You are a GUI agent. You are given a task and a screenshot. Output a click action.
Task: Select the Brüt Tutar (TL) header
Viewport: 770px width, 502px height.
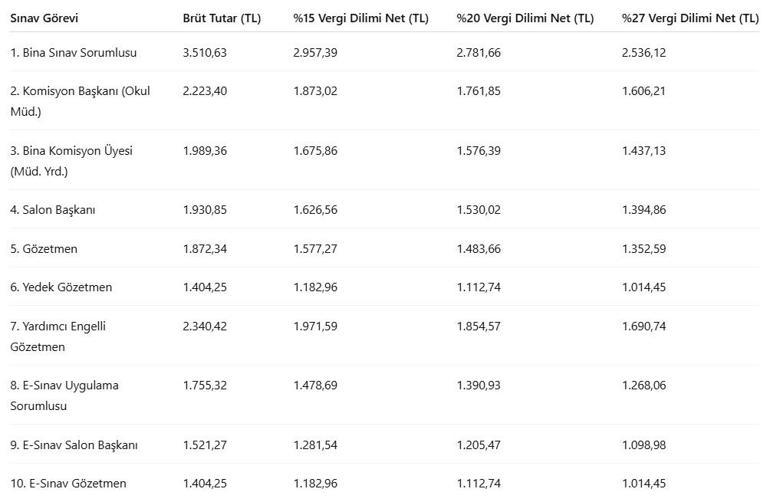coord(222,18)
